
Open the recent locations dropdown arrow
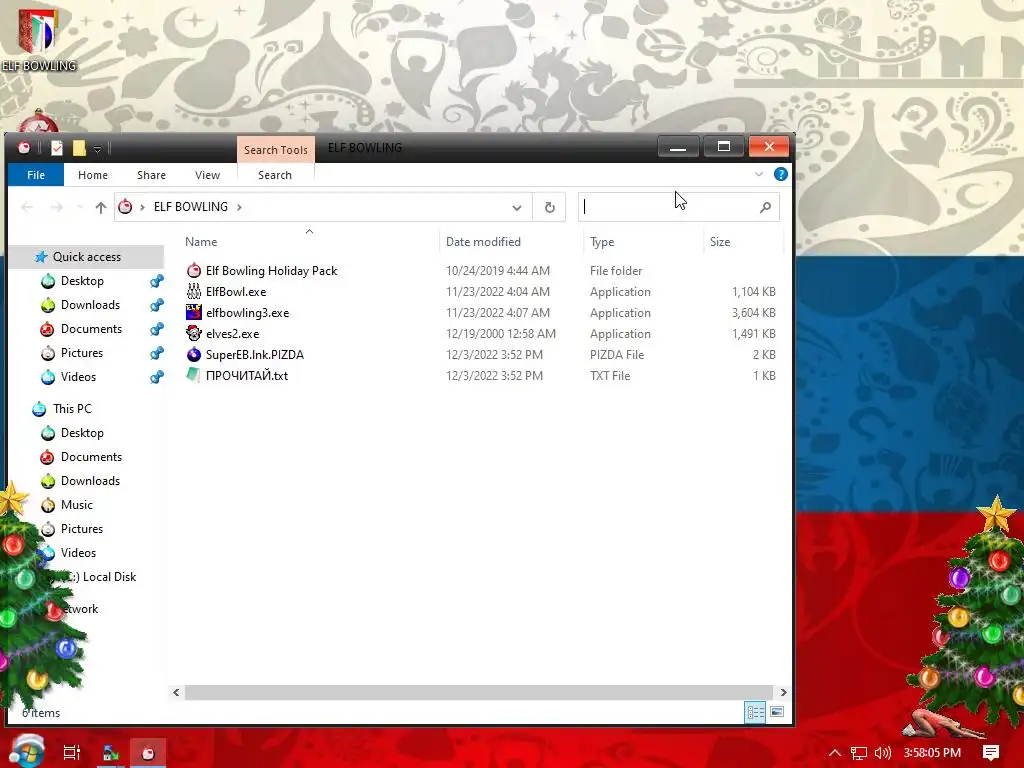pos(79,208)
